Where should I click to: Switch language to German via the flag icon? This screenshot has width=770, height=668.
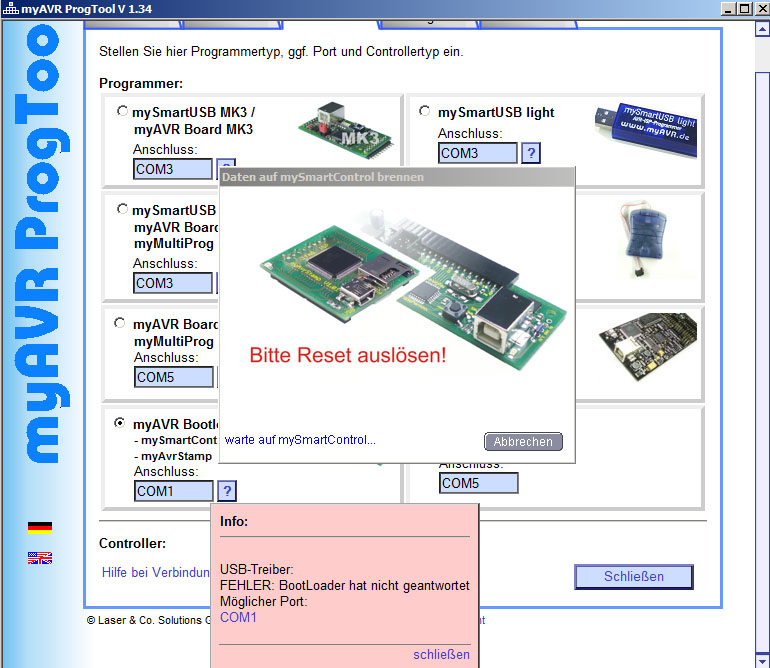(x=40, y=528)
